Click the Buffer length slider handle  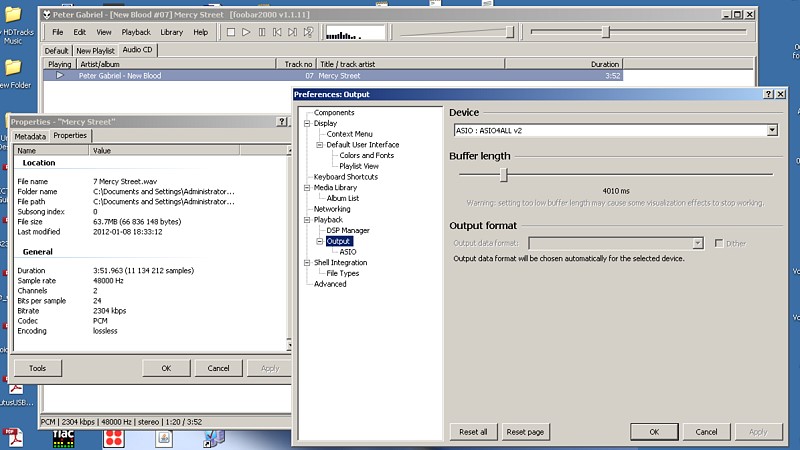tap(503, 174)
